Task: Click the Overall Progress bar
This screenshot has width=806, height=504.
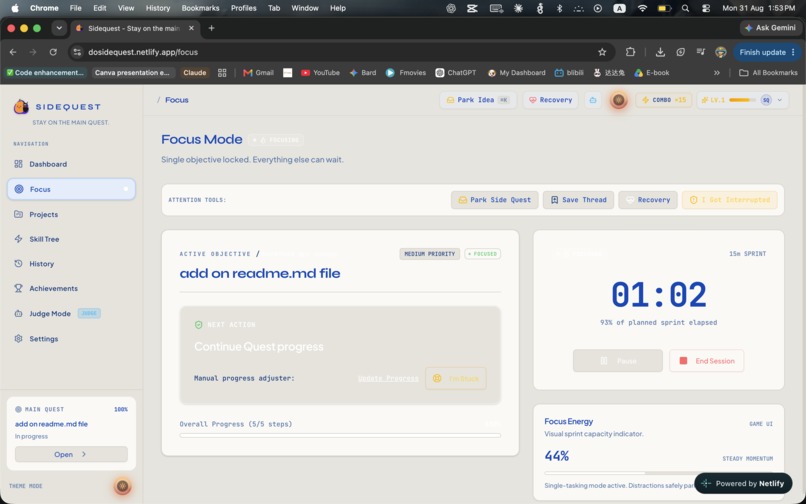Action: [x=340, y=436]
